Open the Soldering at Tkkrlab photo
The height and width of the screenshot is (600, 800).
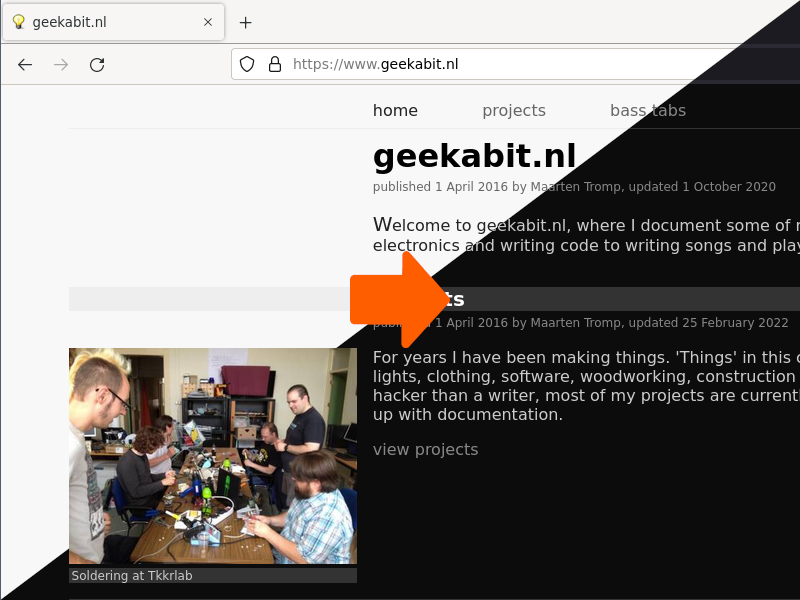point(213,456)
